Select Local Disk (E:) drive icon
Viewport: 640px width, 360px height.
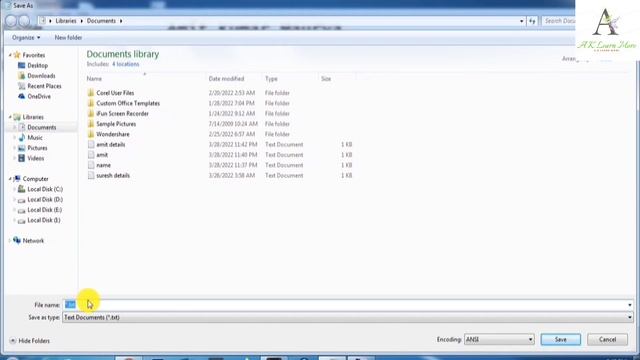(22, 210)
